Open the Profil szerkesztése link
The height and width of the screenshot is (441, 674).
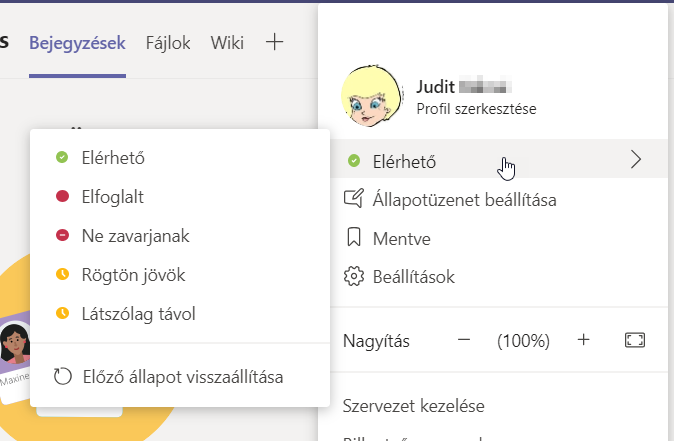pyautogui.click(x=475, y=110)
